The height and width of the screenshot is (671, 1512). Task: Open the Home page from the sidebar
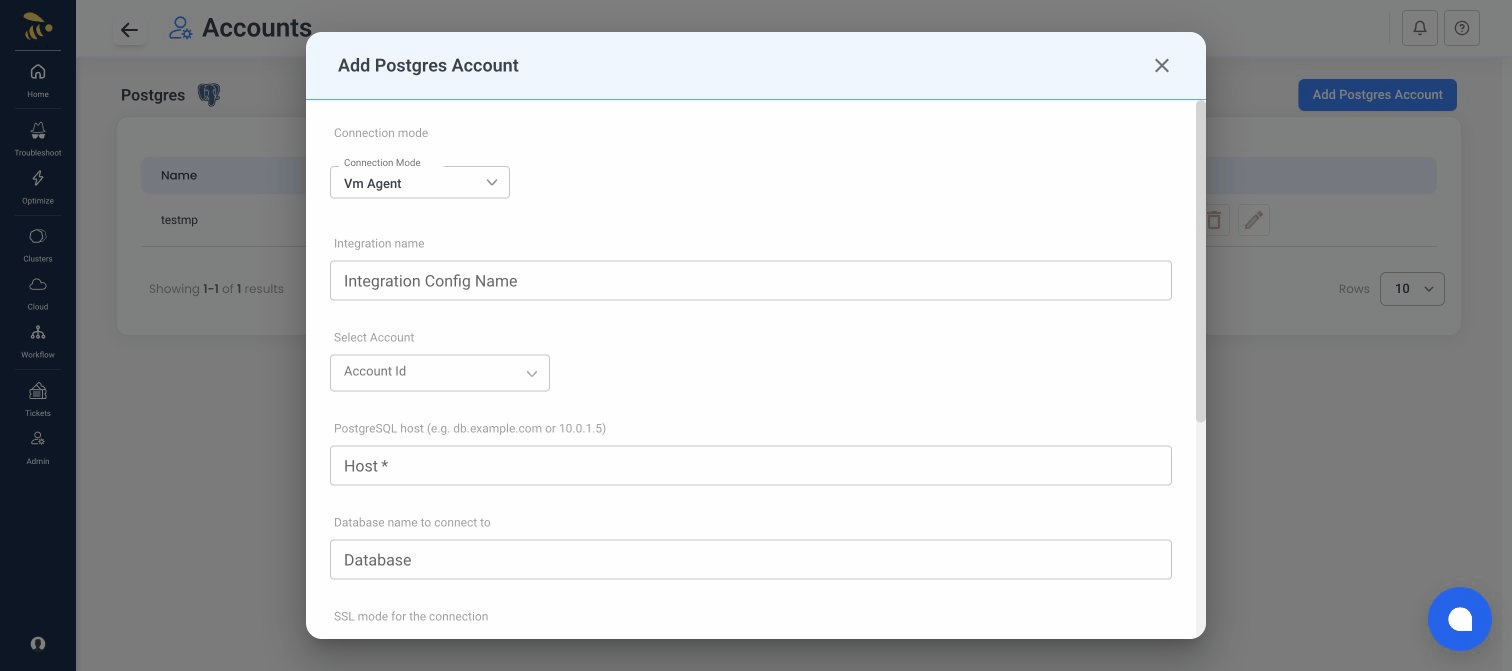click(37, 80)
